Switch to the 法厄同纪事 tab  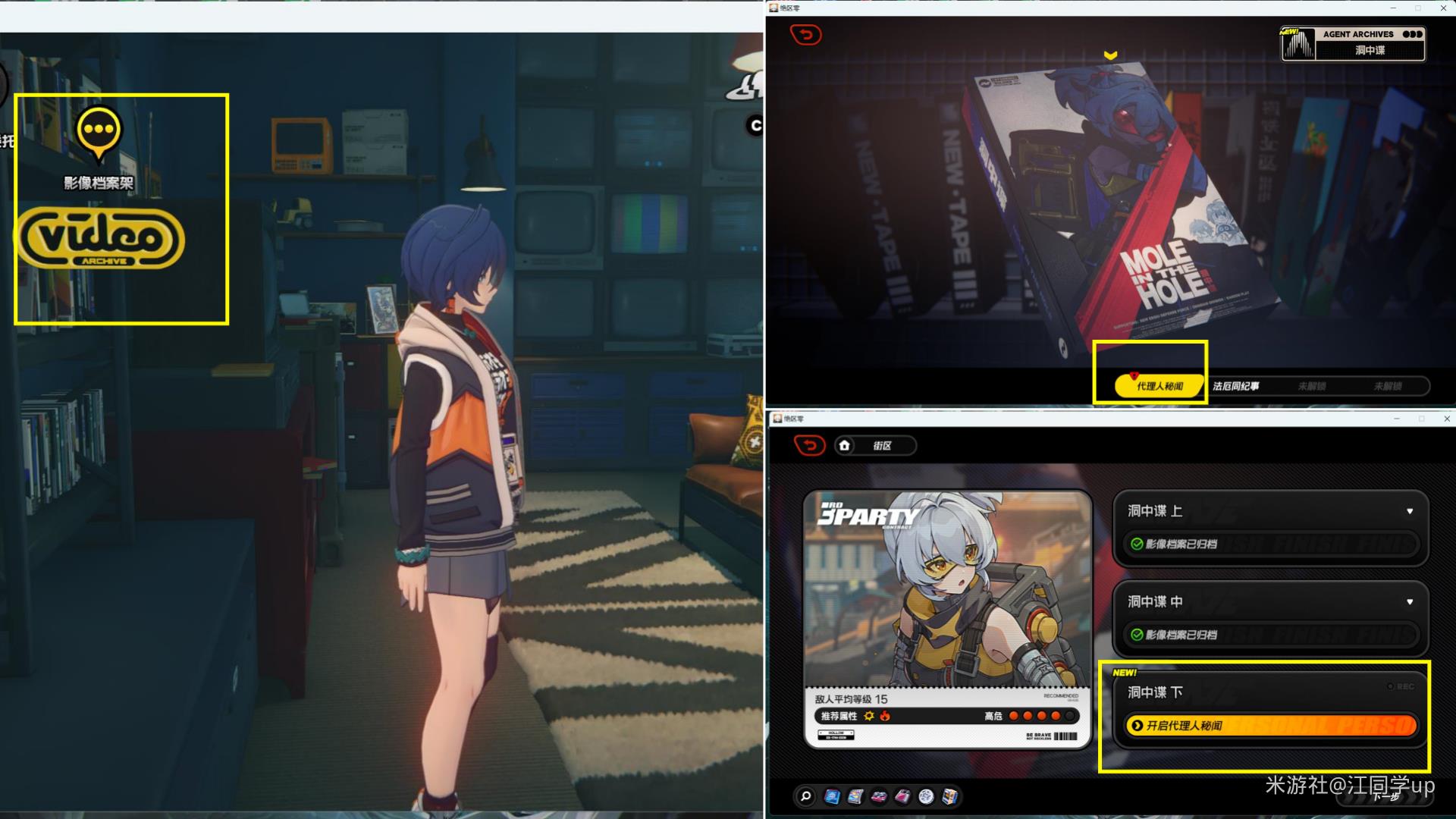[x=1236, y=386]
